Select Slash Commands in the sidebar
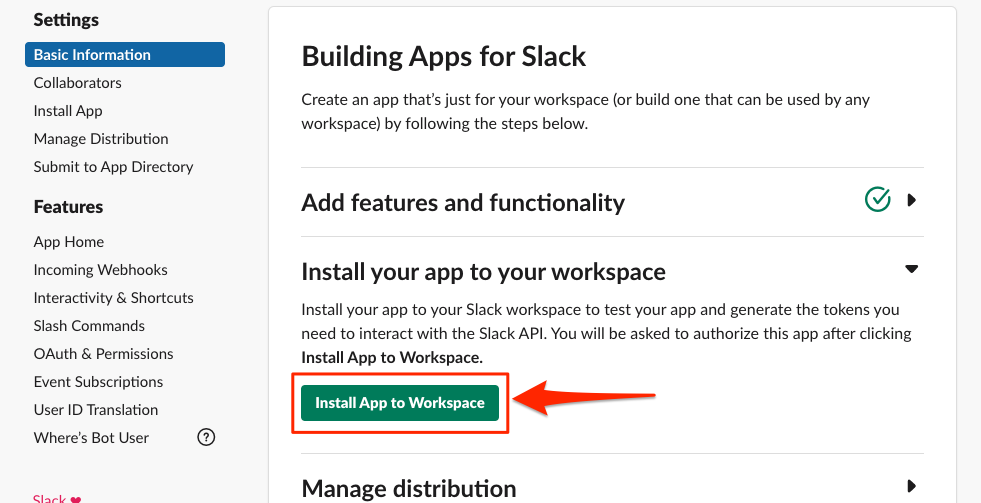Screen dimensions: 981x503 tap(89, 326)
